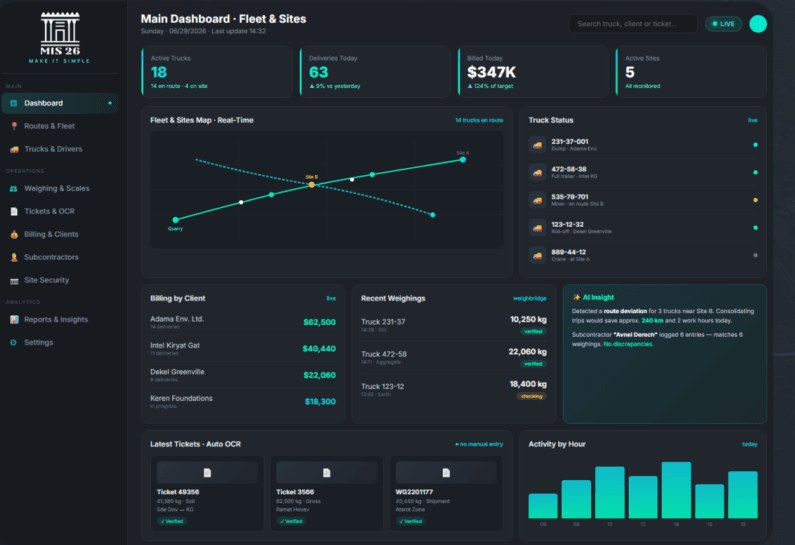
Task: Click verified badge for Truck 231-37
Action: pyautogui.click(x=533, y=332)
